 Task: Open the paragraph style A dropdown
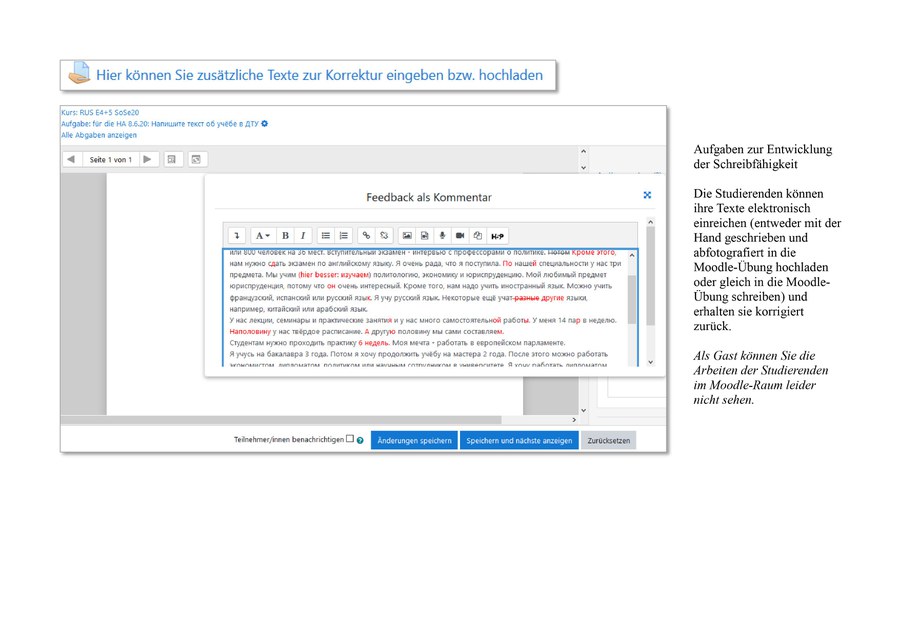click(262, 236)
